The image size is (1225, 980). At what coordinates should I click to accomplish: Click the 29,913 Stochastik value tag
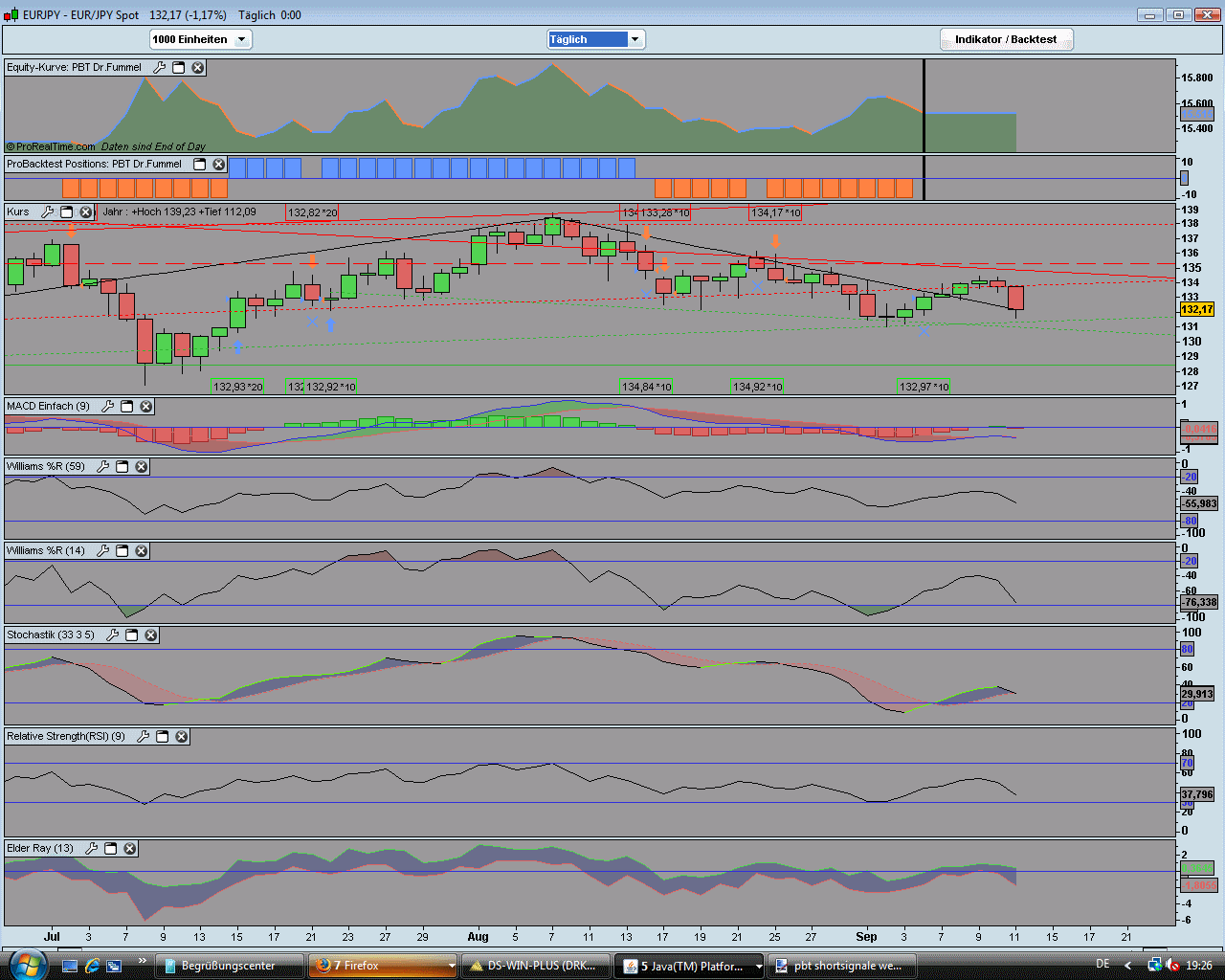pos(1197,694)
